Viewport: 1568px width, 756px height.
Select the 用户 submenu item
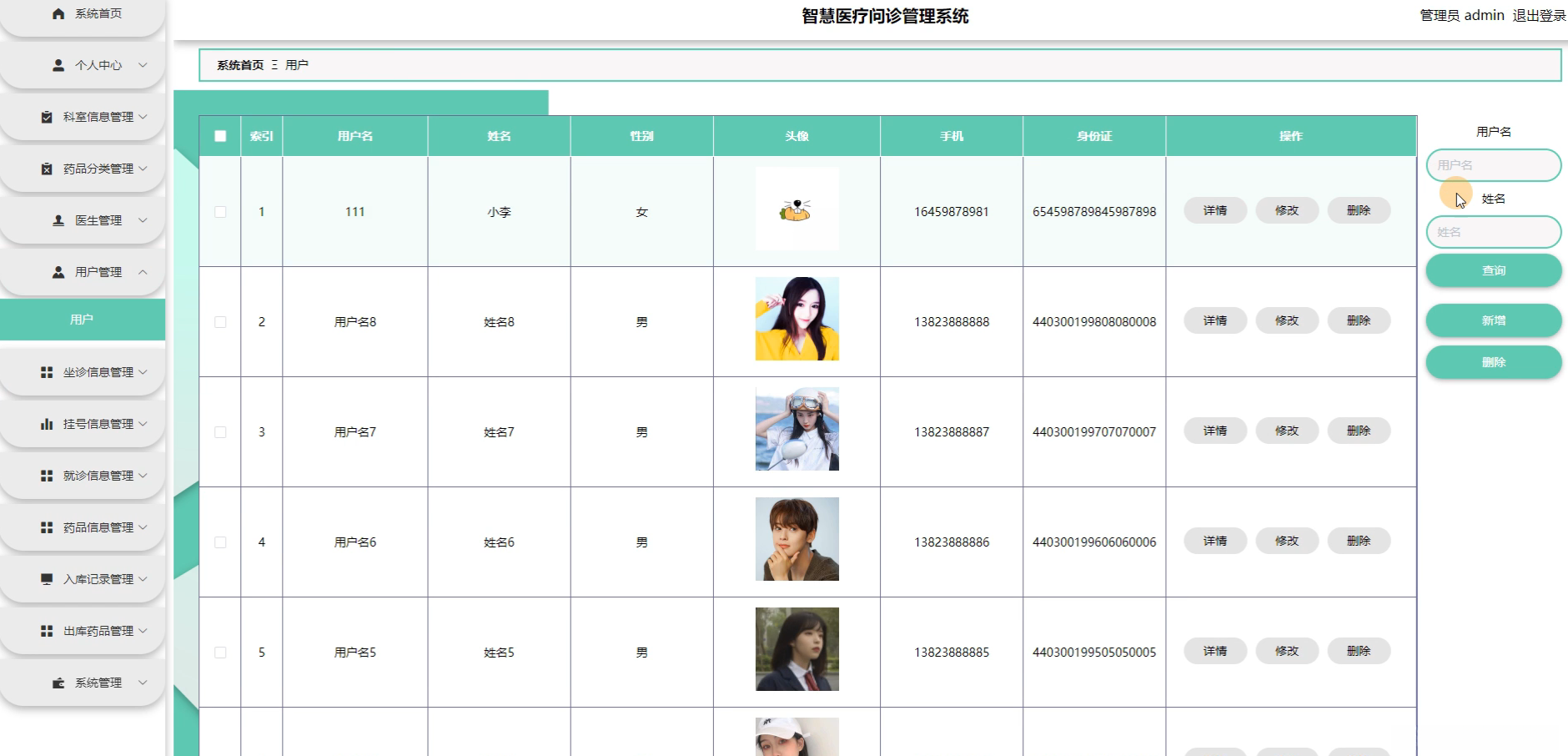pos(83,320)
